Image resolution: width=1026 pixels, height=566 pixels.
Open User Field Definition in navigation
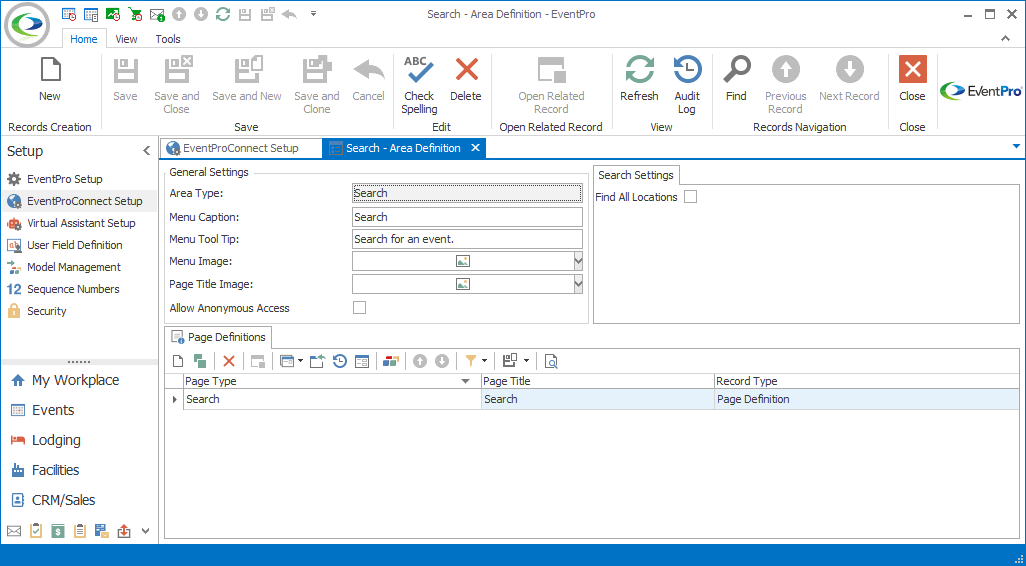(75, 245)
